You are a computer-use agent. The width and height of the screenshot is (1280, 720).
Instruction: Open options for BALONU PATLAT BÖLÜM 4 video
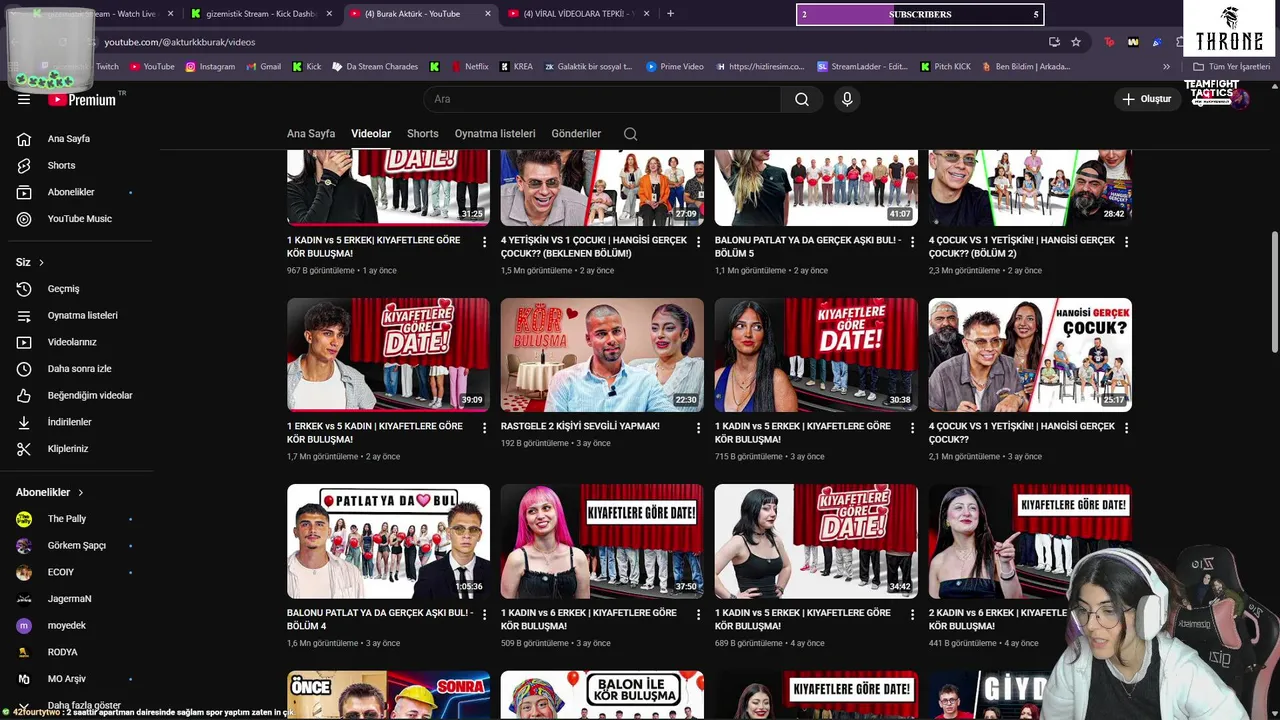click(x=485, y=614)
